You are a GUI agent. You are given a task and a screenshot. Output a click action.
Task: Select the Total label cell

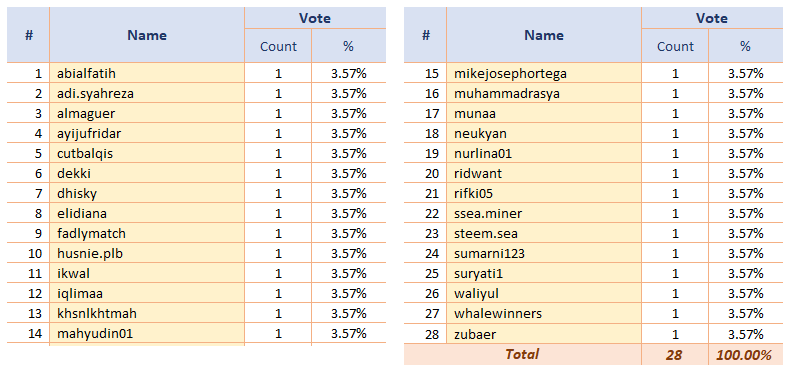pyautogui.click(x=522, y=354)
